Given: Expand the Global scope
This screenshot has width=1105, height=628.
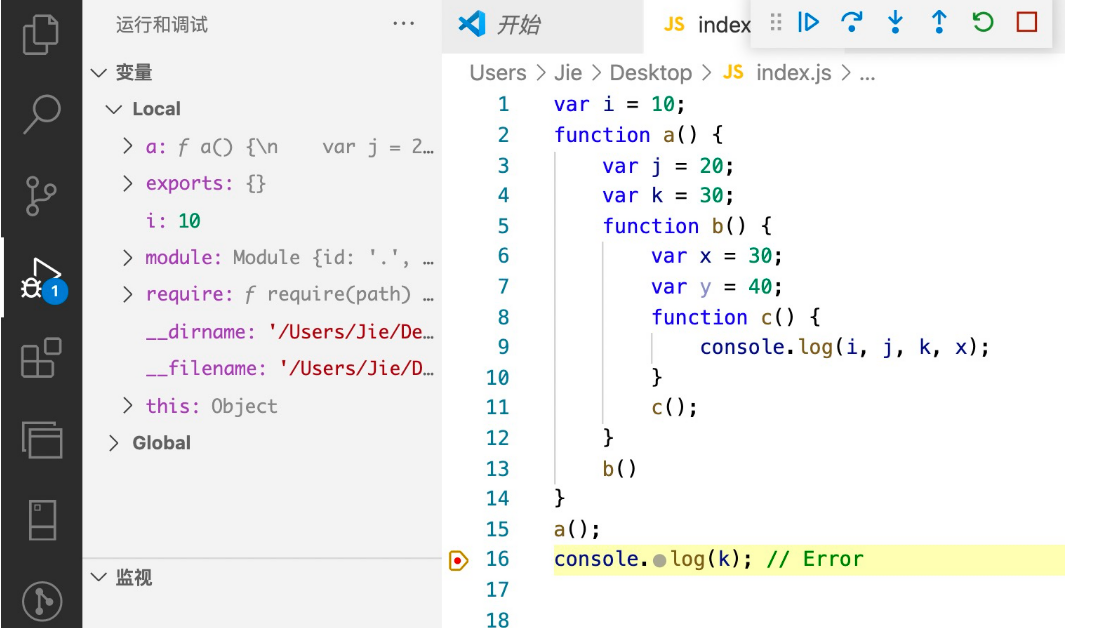Looking at the screenshot, I should click(113, 443).
